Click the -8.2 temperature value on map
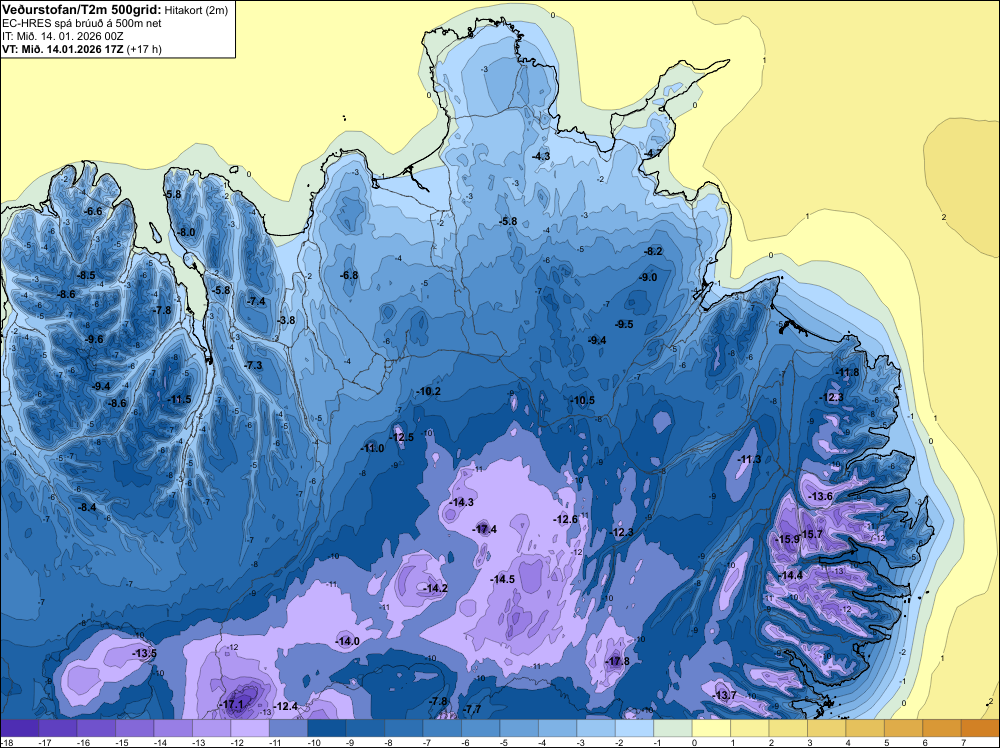1000x748 pixels. (x=654, y=251)
